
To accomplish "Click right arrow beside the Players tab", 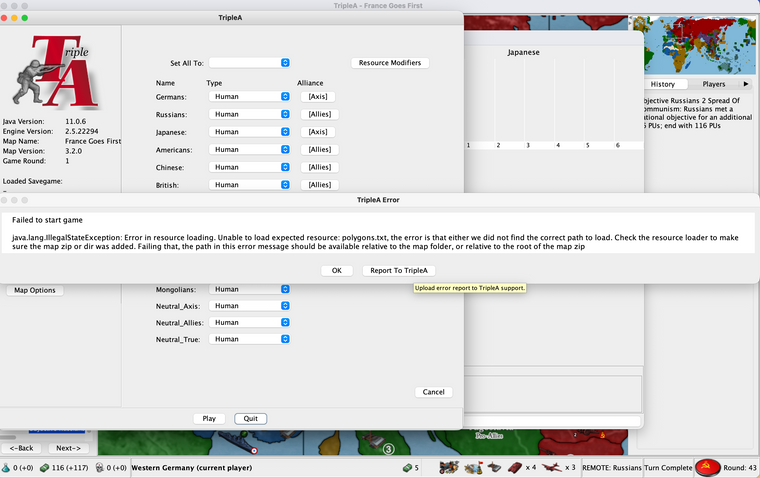I will [746, 84].
